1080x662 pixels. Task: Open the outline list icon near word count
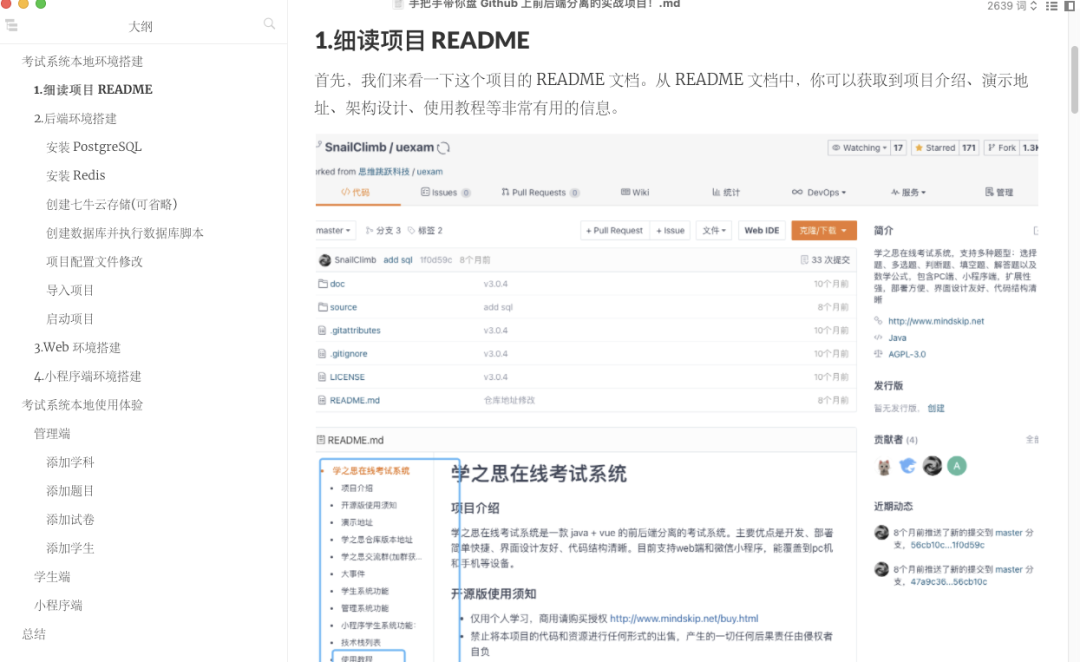click(1051, 6)
